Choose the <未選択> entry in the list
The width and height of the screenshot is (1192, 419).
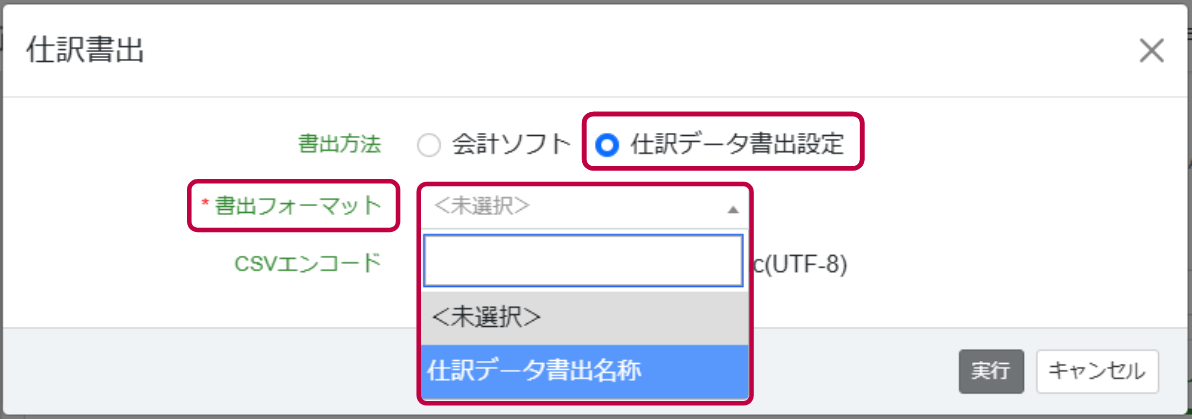[585, 318]
